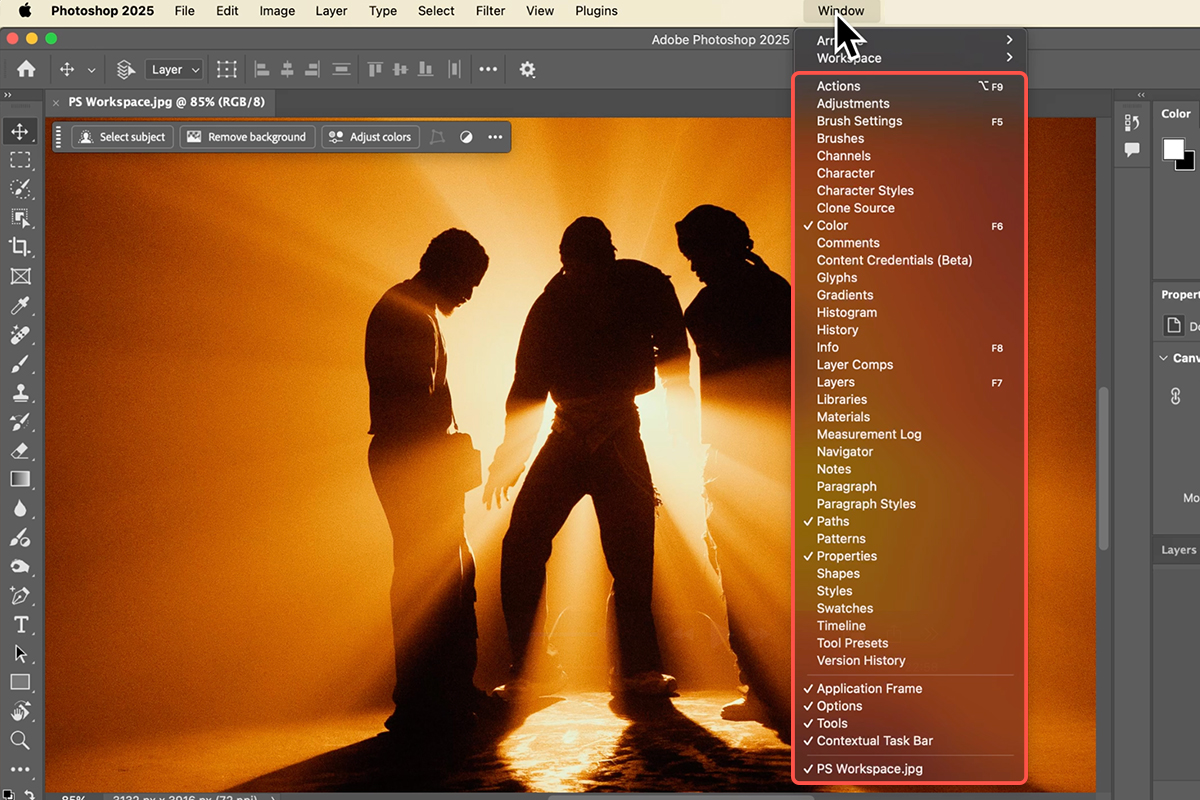Open the History panel icon in dock
This screenshot has width=1200, height=800.
click(1132, 122)
